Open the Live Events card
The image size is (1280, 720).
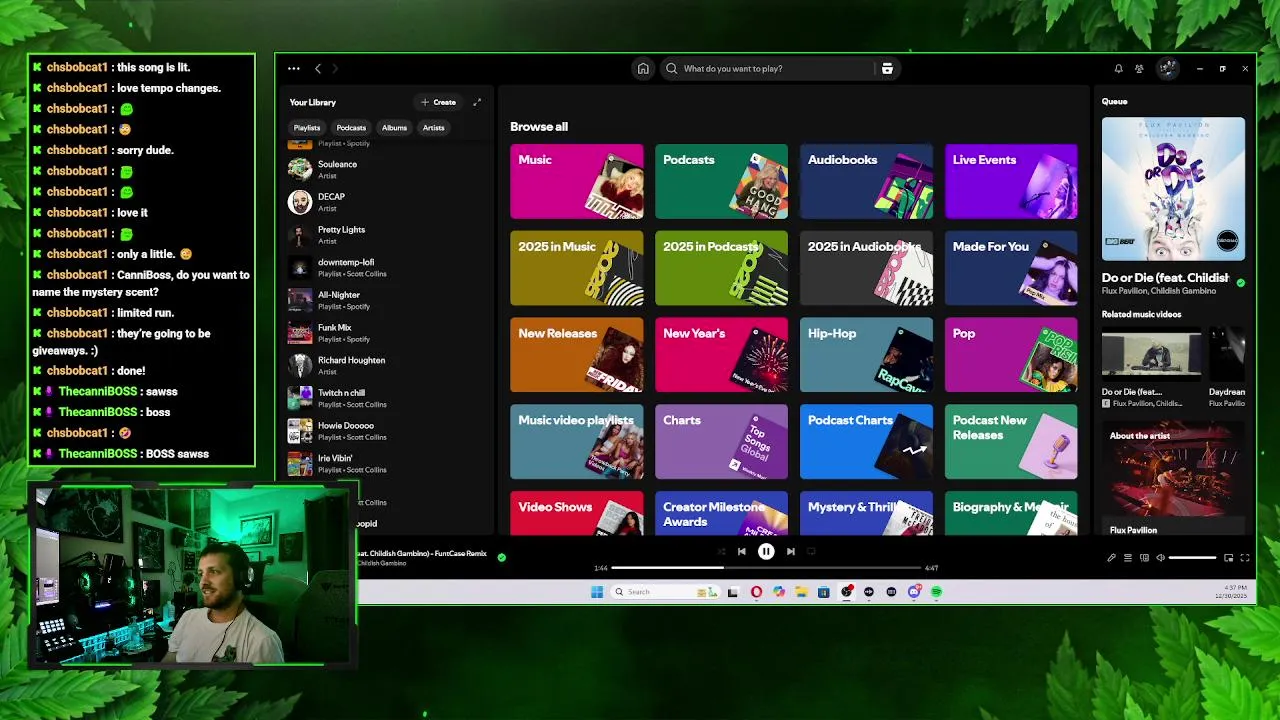(x=1011, y=182)
